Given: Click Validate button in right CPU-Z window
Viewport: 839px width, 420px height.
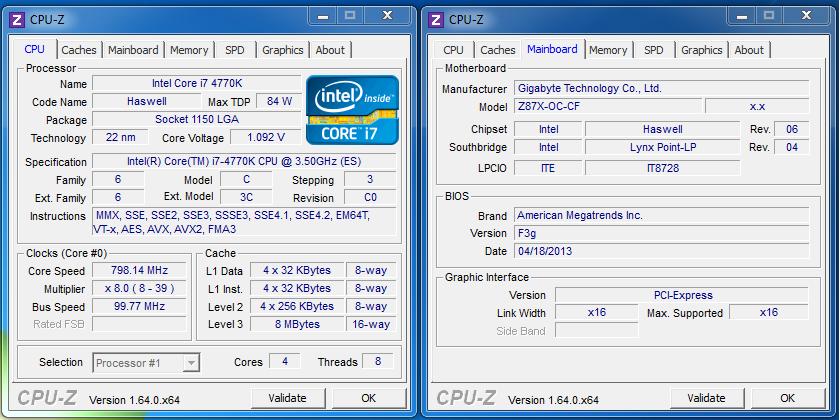Looking at the screenshot, I should coord(706,398).
